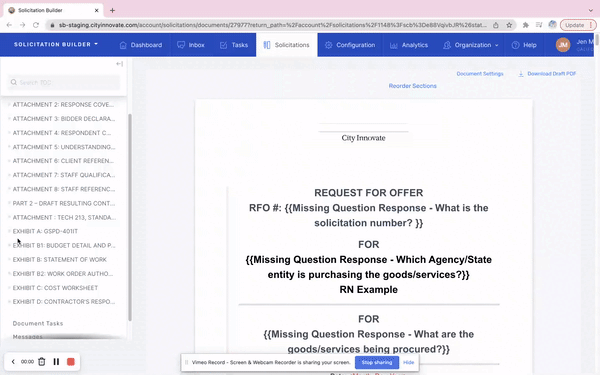Pause the Vimeo screen recording
This screenshot has width=600, height=375.
[x=56, y=362]
